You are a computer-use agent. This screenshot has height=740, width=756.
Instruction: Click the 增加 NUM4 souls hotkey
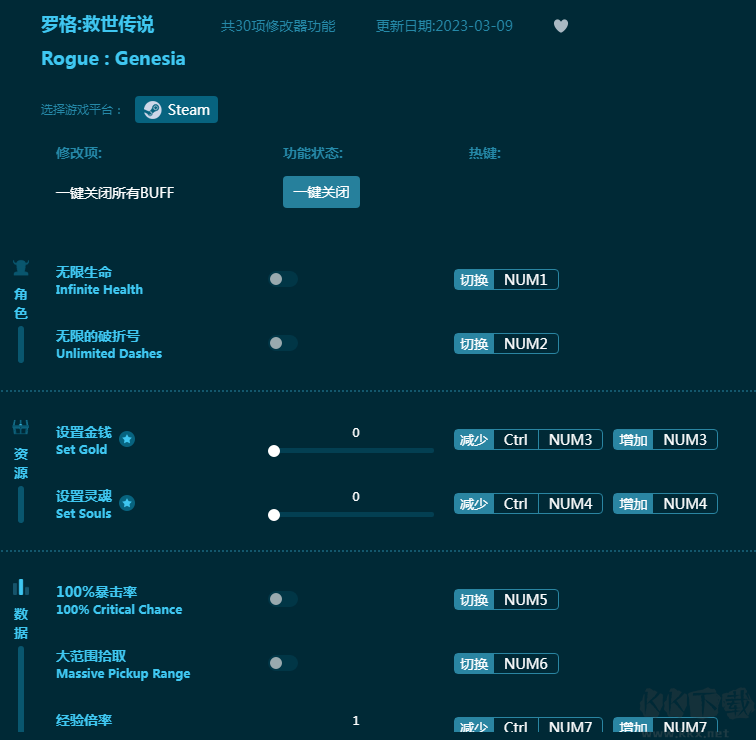pyautogui.click(x=665, y=504)
